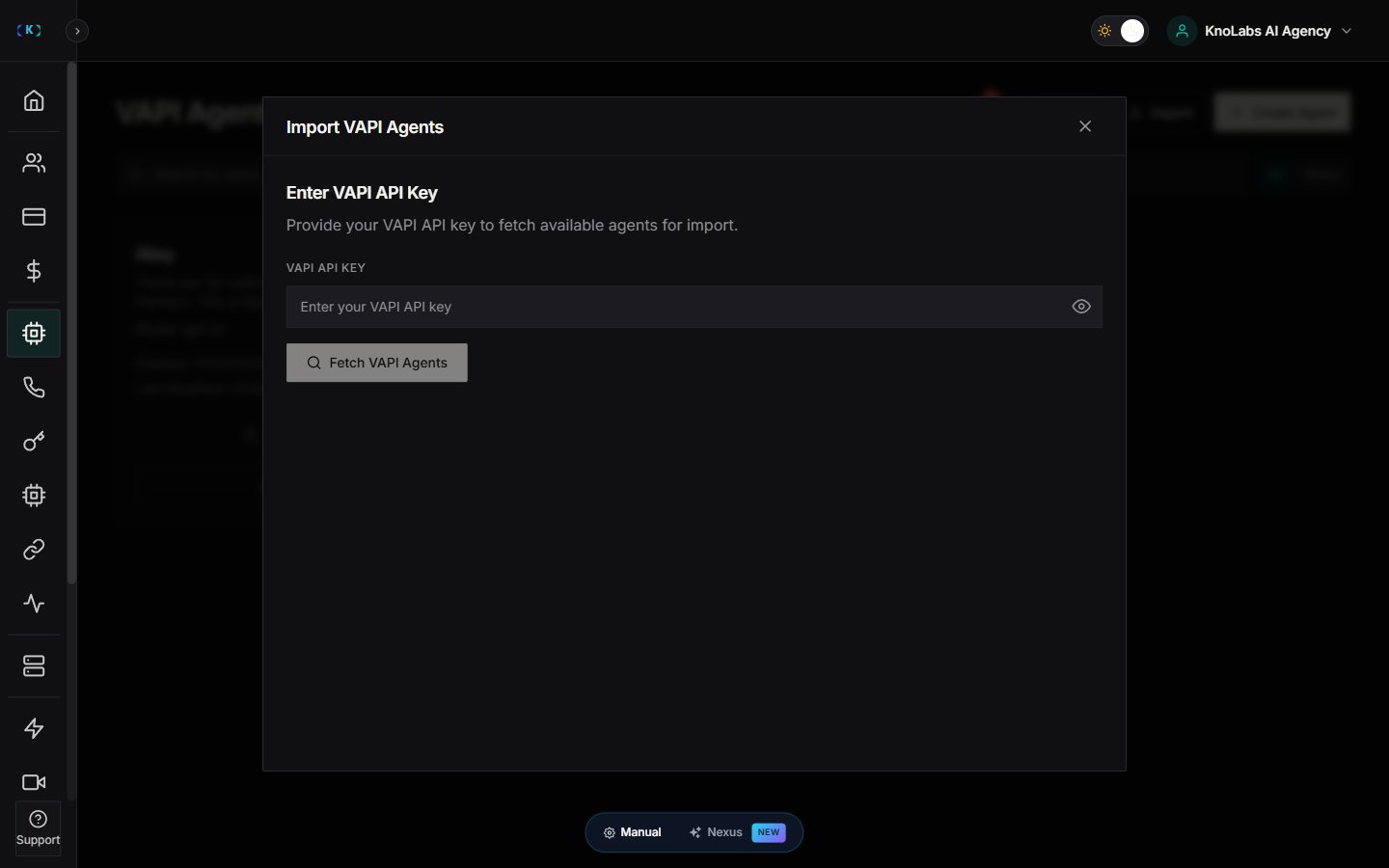
Task: Click the Support help button
Action: [38, 828]
